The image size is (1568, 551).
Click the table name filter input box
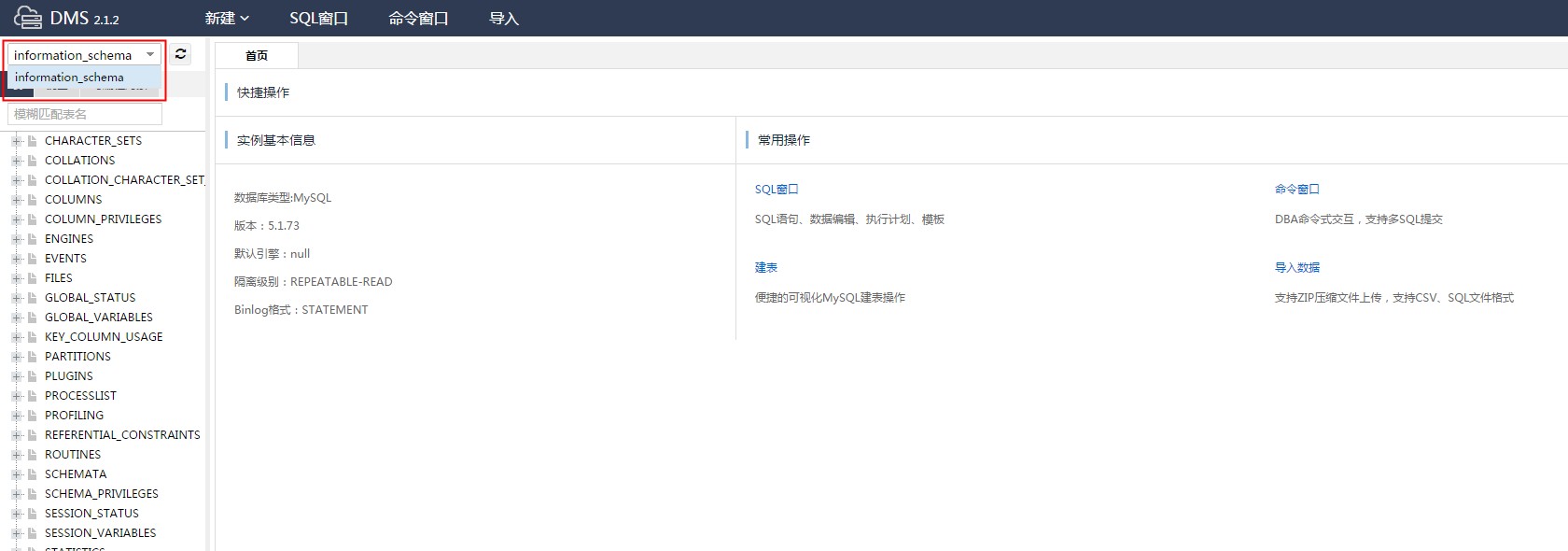click(x=85, y=114)
